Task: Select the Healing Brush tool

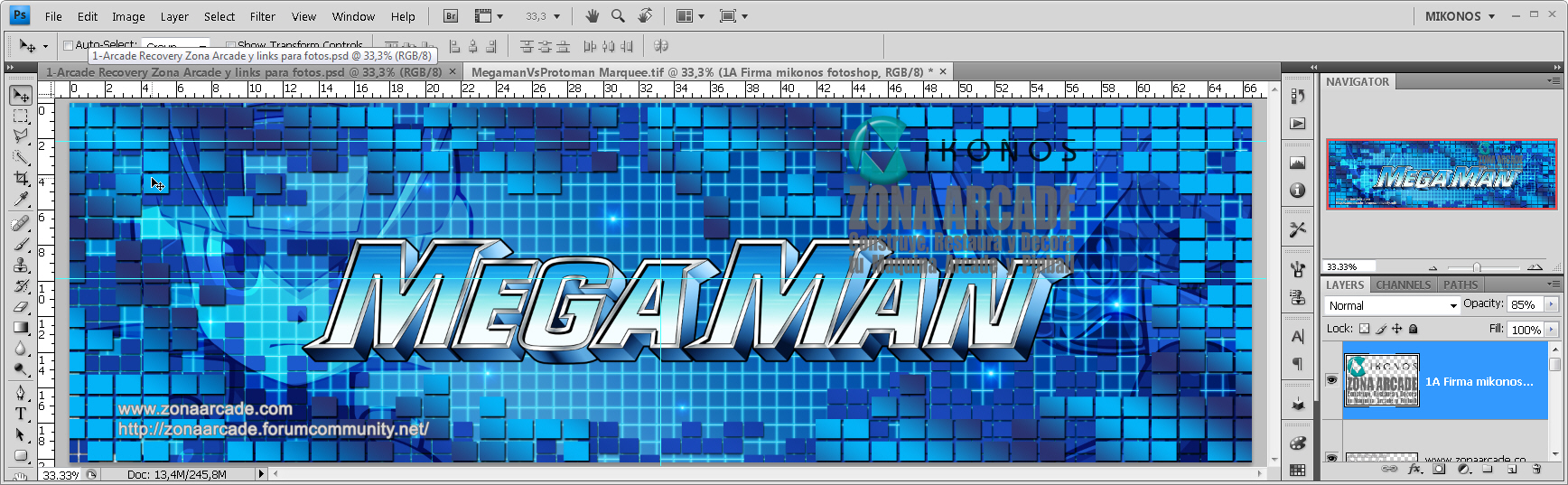Action: click(x=20, y=223)
